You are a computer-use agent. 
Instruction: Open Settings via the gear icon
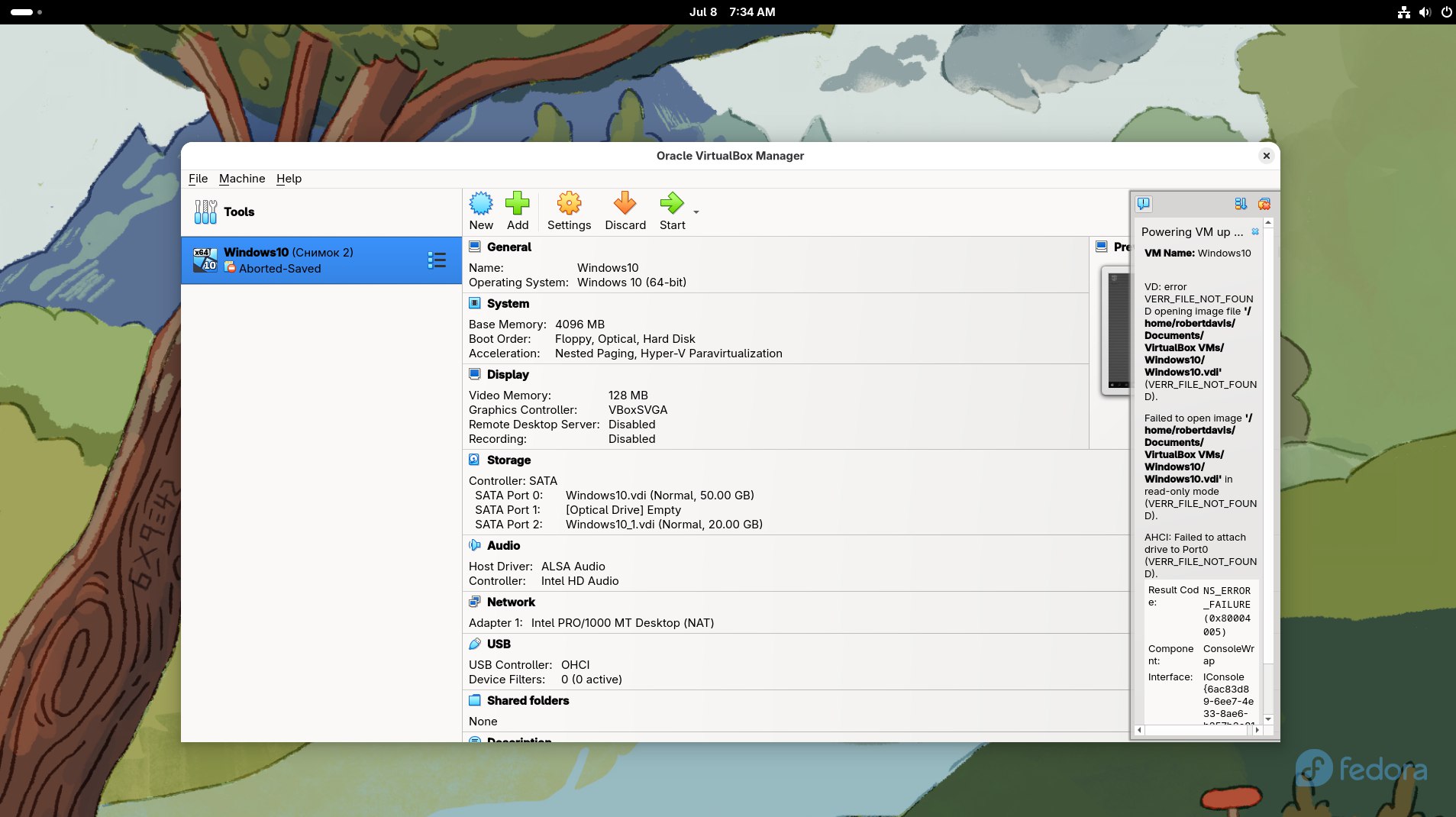[569, 203]
